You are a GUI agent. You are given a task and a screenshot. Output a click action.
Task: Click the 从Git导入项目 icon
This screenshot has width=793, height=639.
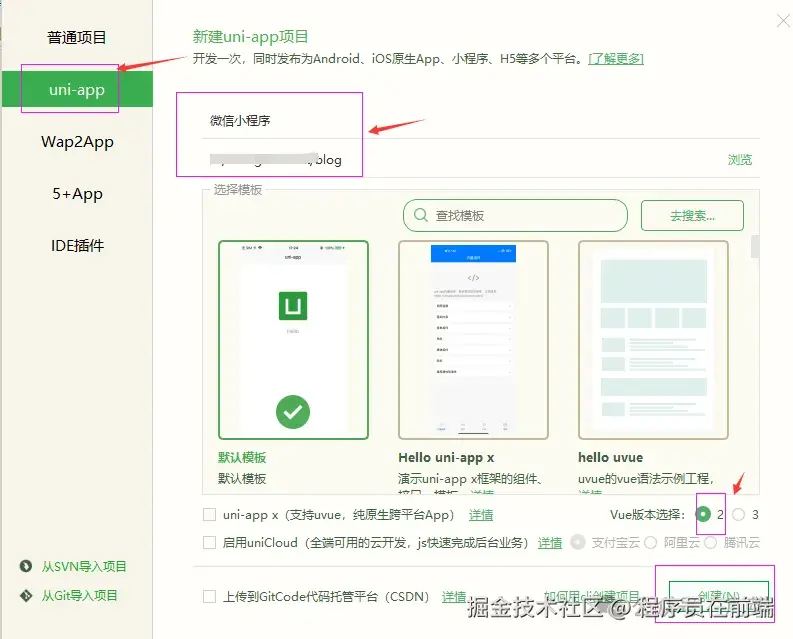click(x=26, y=595)
